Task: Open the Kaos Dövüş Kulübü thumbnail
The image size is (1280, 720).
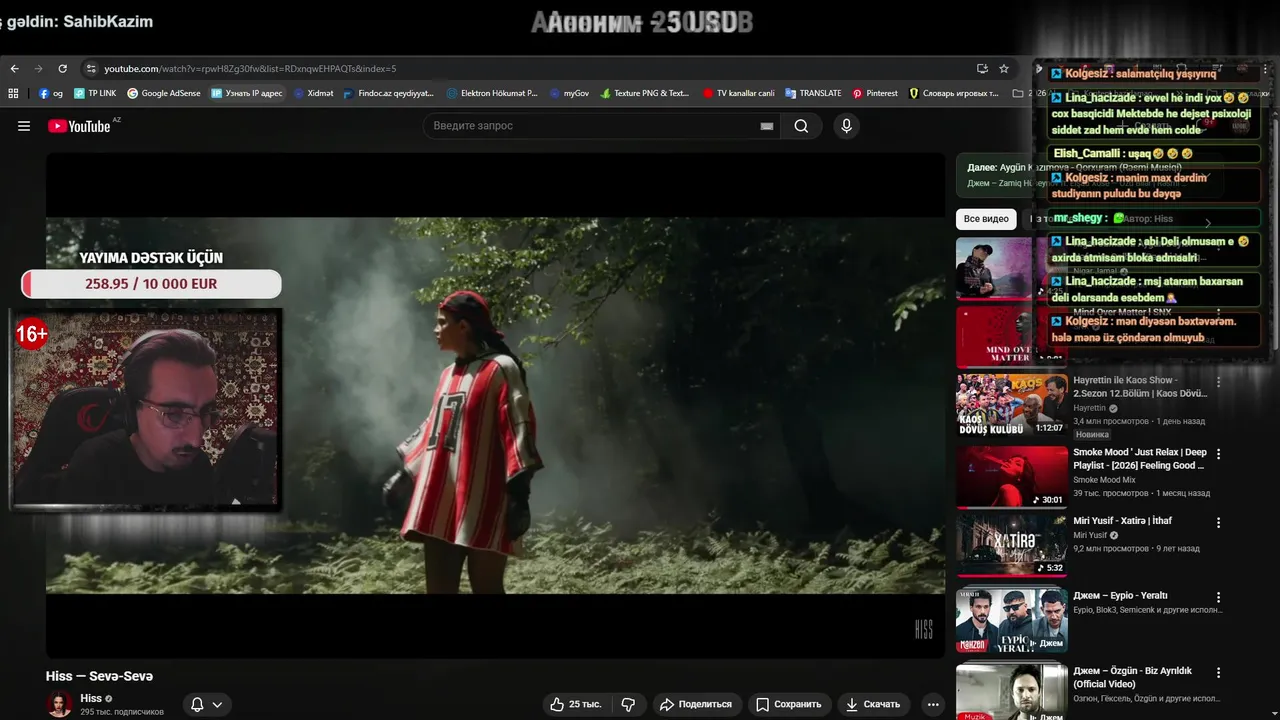Action: point(1011,405)
